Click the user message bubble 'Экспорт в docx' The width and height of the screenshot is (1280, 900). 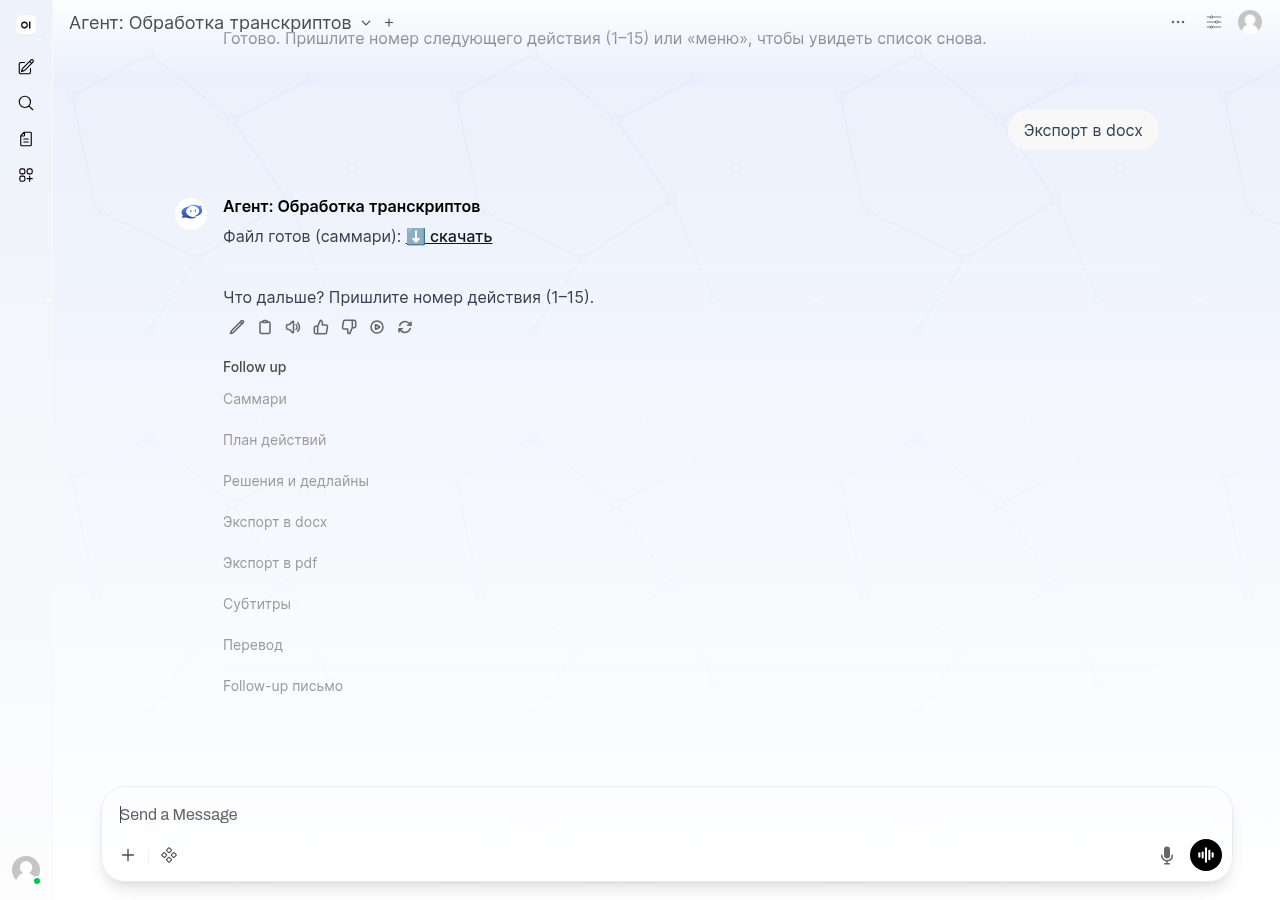[1083, 130]
